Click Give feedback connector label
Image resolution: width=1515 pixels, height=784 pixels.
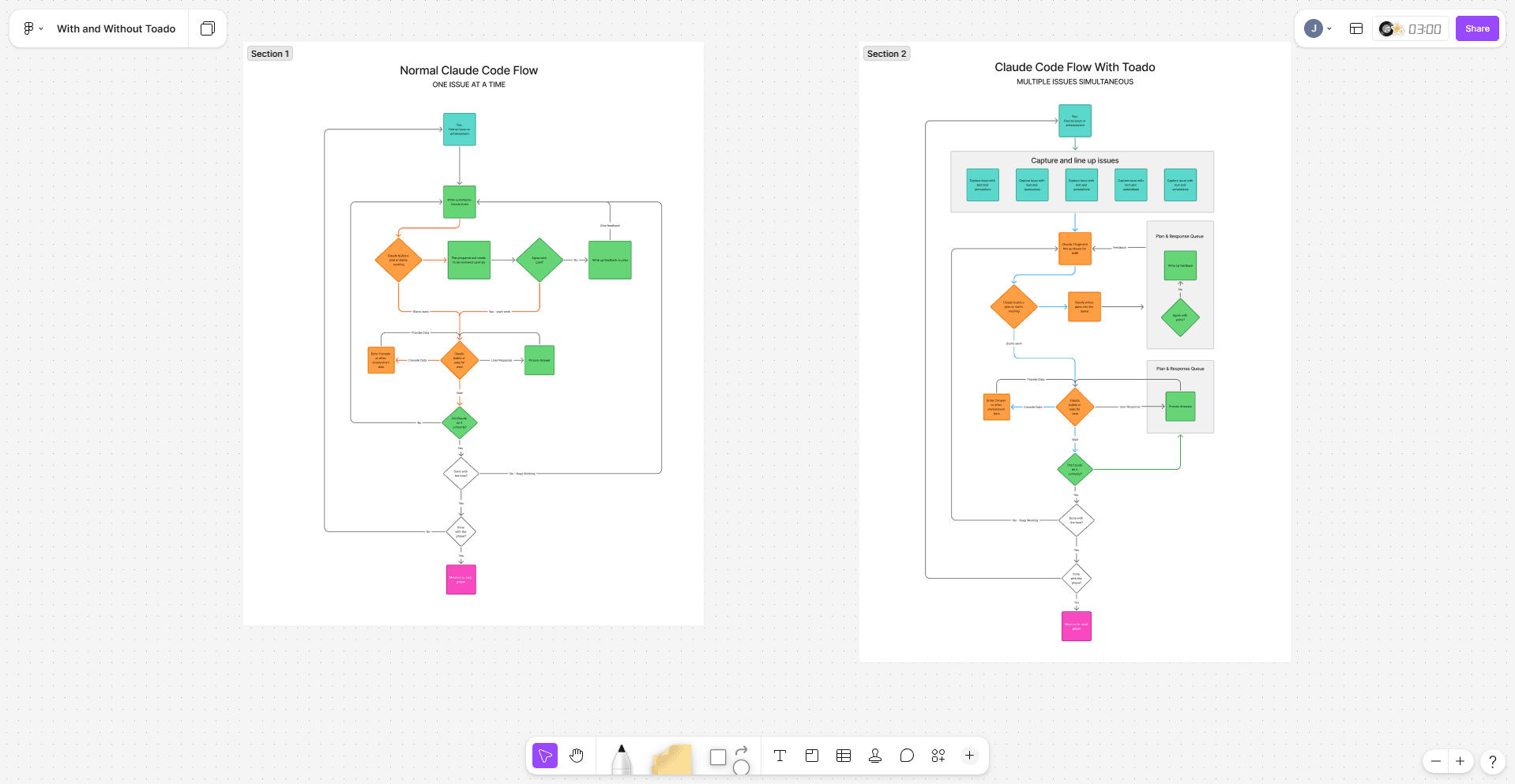(610, 226)
